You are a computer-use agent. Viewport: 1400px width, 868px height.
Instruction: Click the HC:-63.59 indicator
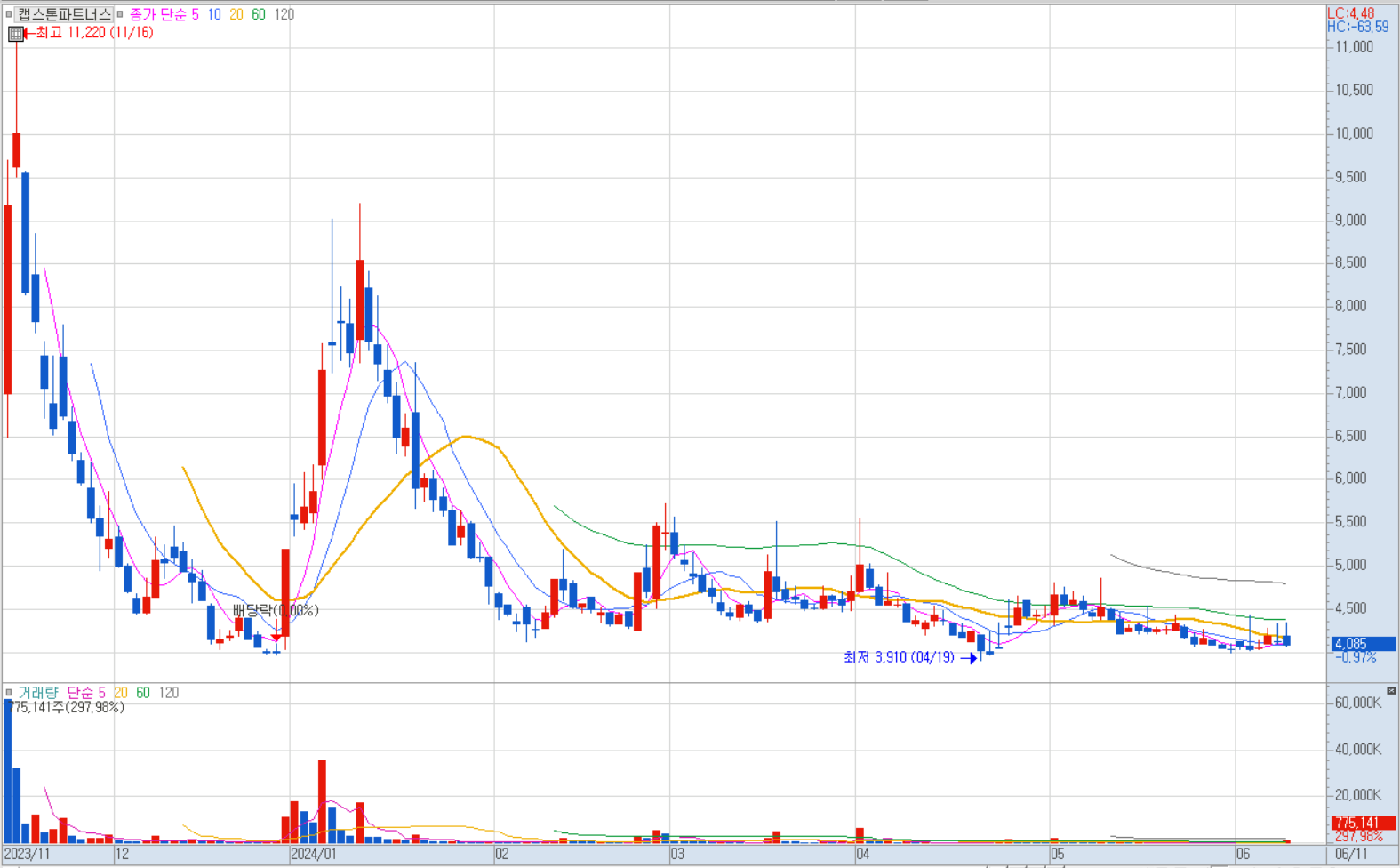1358,27
